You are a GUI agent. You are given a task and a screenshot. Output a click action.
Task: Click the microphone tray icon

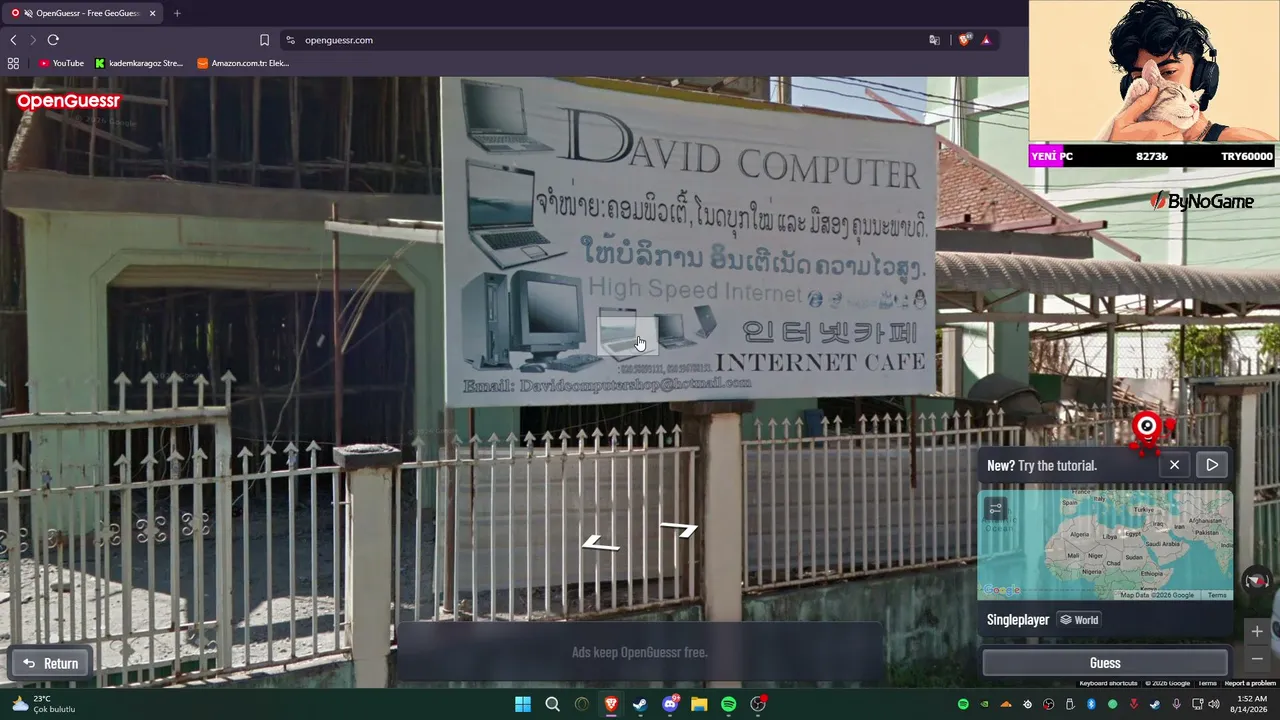coord(1176,704)
